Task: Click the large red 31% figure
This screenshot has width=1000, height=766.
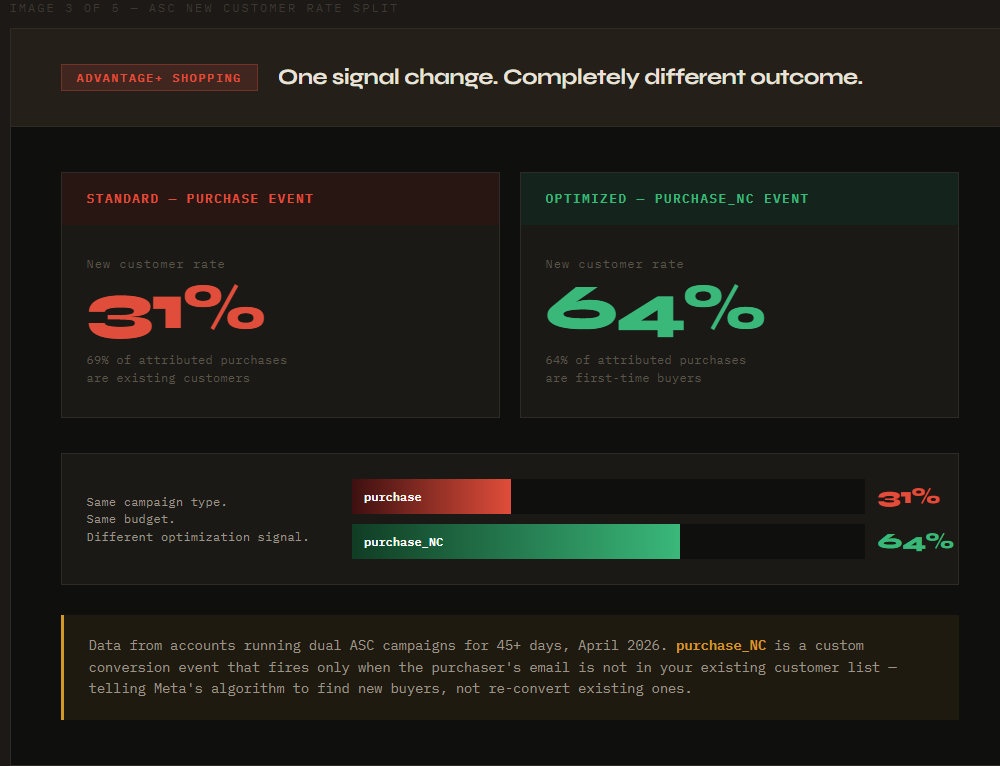Action: point(175,311)
